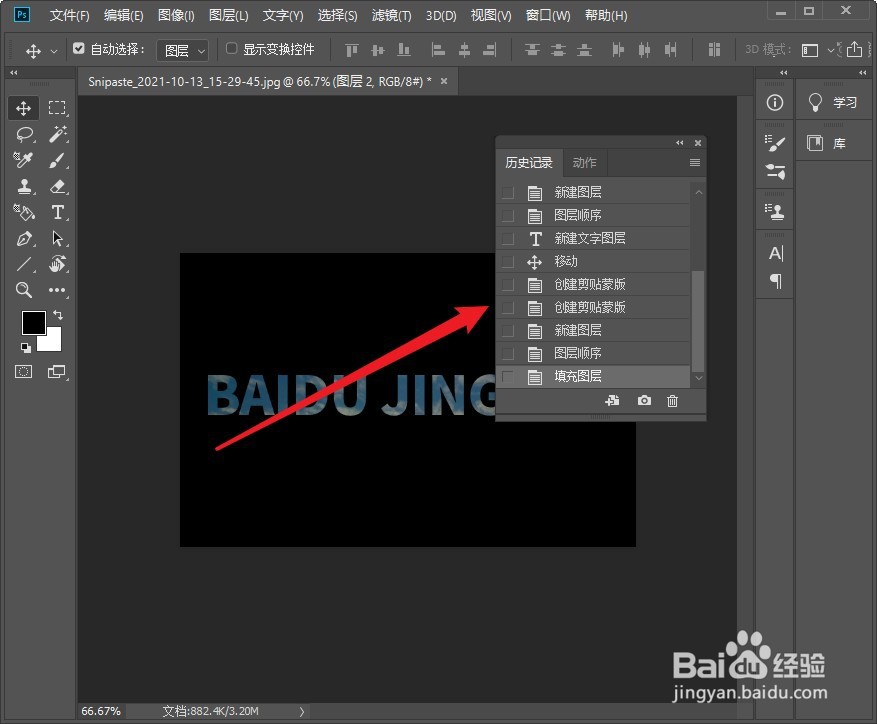The height and width of the screenshot is (724, 877).
Task: Set history brush source at first 新建图层
Action: coord(508,192)
